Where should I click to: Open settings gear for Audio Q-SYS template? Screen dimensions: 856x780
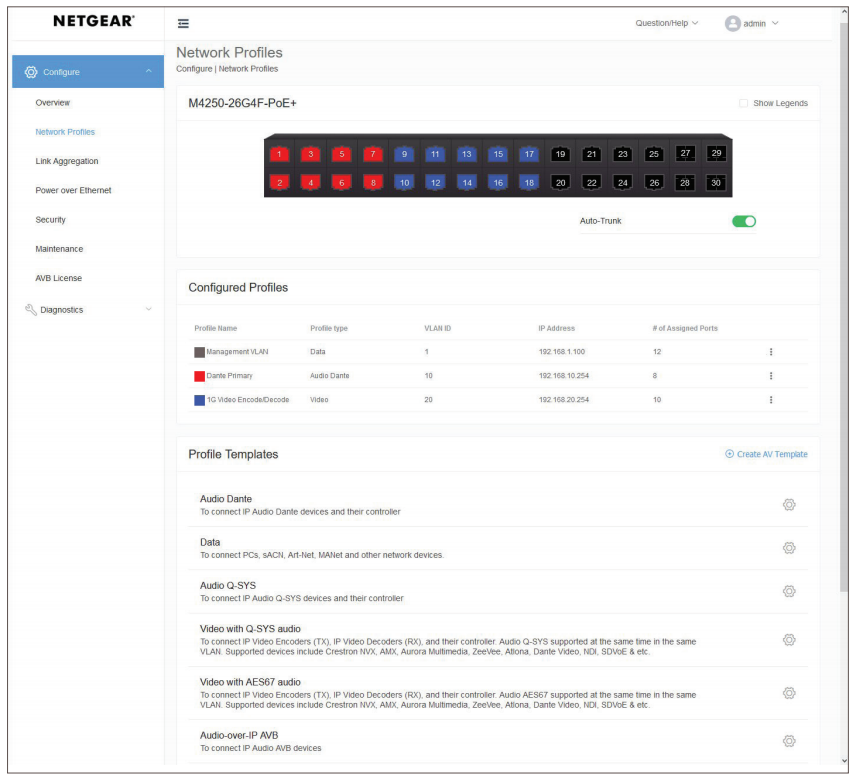click(x=789, y=591)
